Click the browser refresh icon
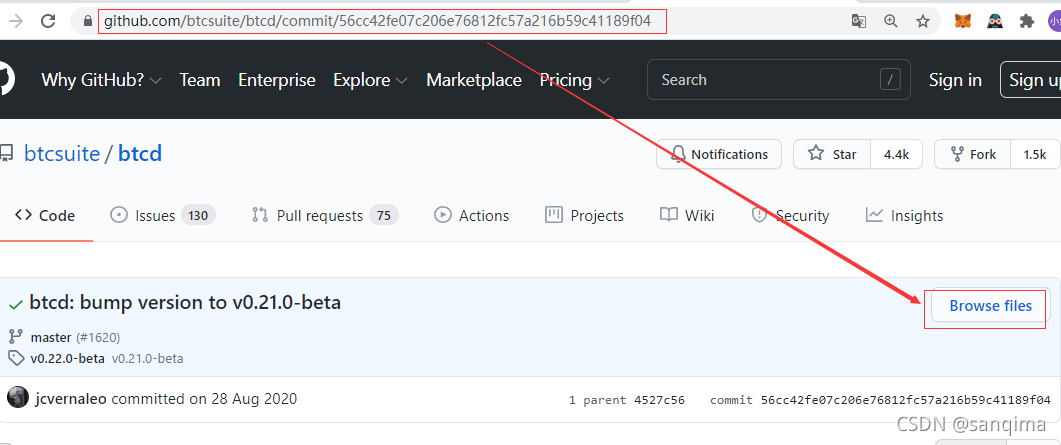The width and height of the screenshot is (1061, 445). tap(49, 21)
